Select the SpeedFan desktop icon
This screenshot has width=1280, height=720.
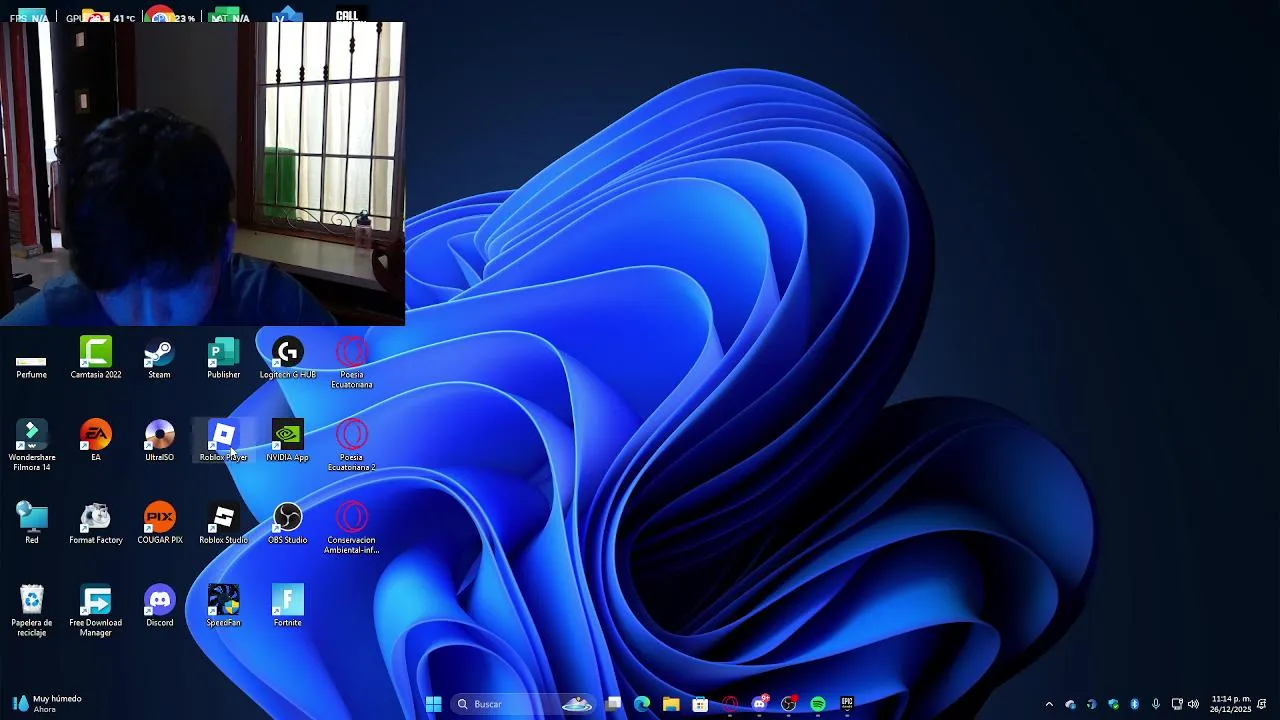click(x=223, y=606)
